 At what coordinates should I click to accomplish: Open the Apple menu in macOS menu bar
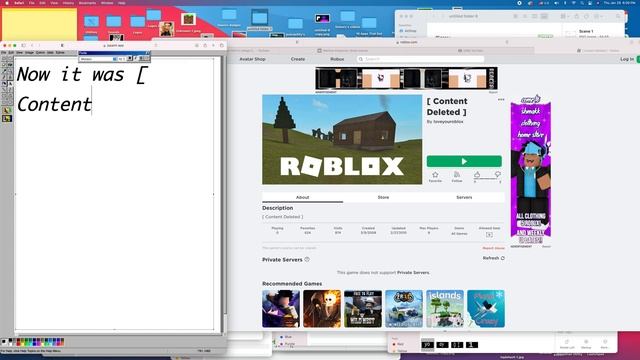7,3
